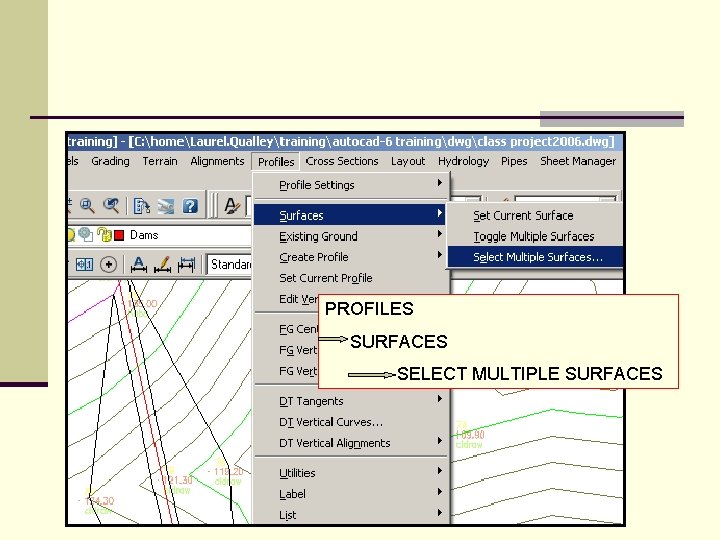720x540 pixels.
Task: Click the arrow beside Surfaces entry
Action: coord(439,213)
